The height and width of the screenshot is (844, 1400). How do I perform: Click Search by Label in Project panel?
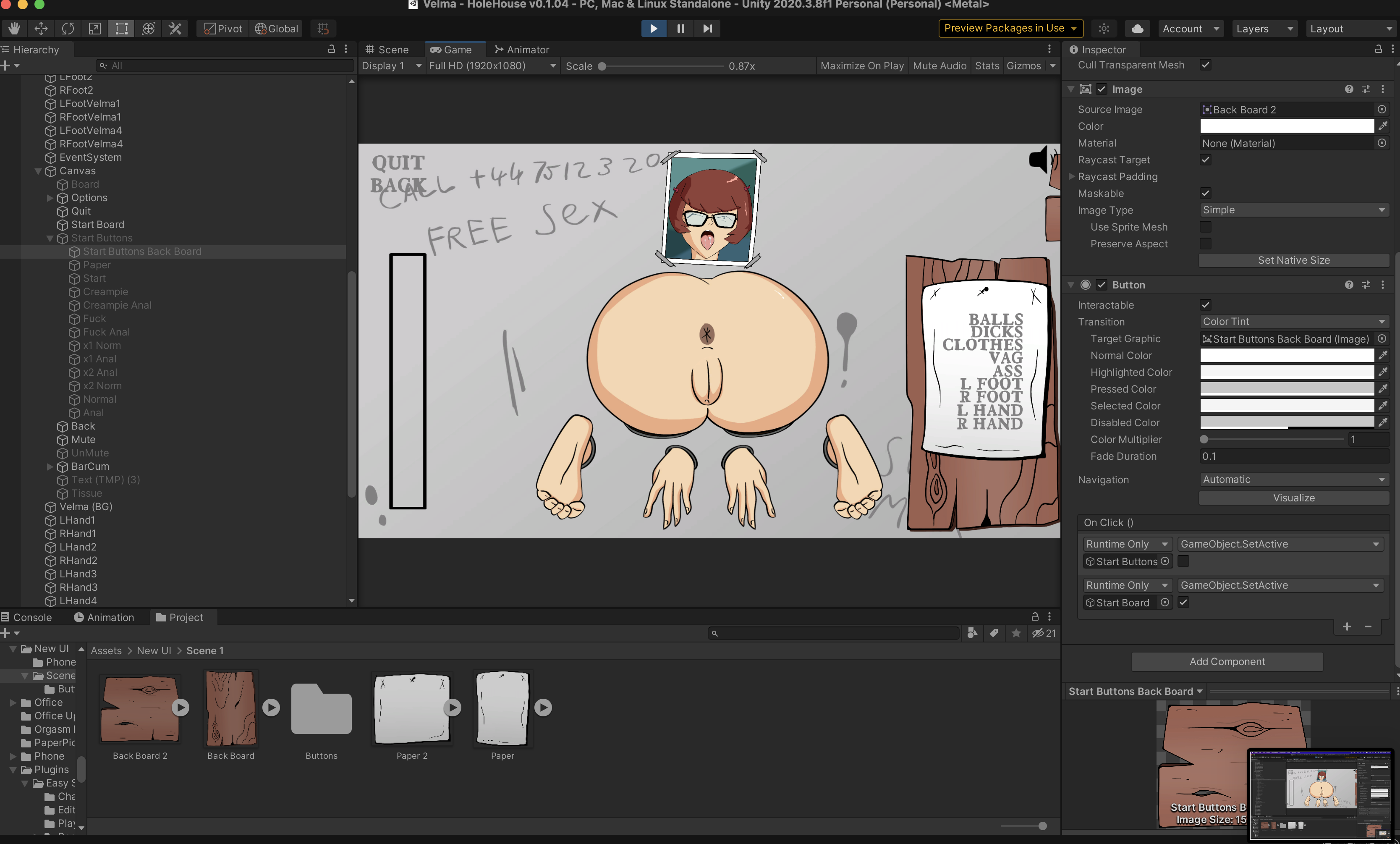[x=994, y=632]
